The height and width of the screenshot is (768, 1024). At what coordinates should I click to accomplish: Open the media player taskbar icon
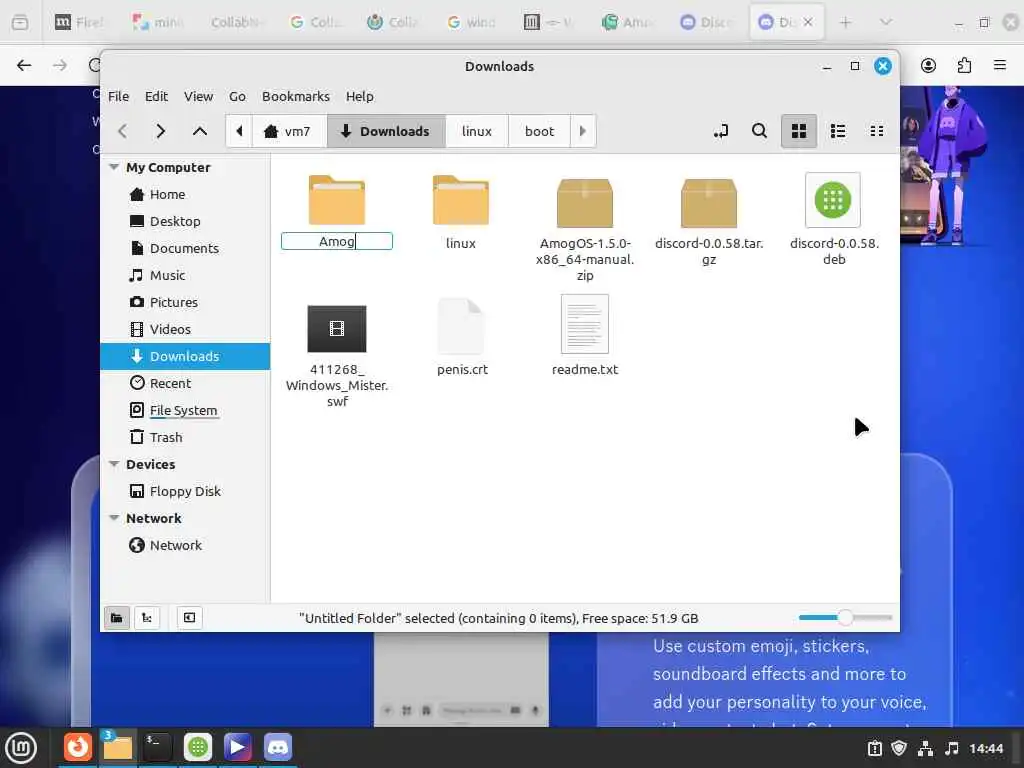238,747
